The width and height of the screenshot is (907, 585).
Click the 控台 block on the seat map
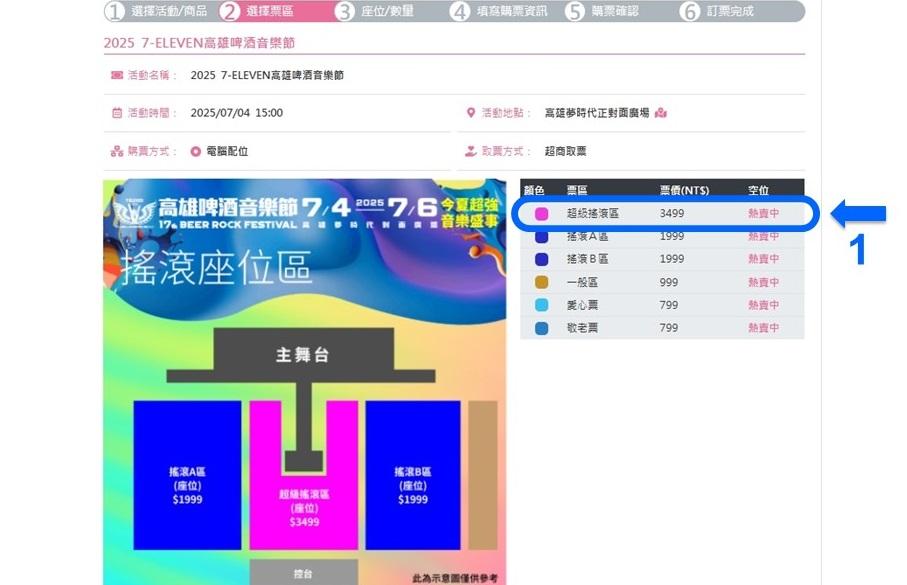(x=304, y=572)
